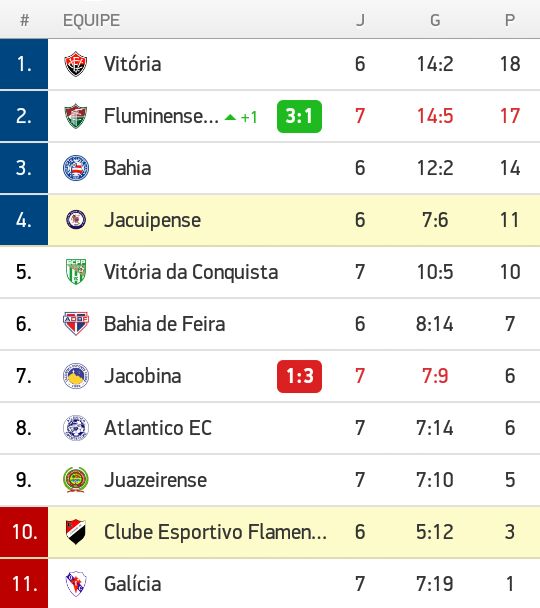Click the Clube Esportivo Flamengo crest icon
The height and width of the screenshot is (608, 540).
tap(76, 532)
